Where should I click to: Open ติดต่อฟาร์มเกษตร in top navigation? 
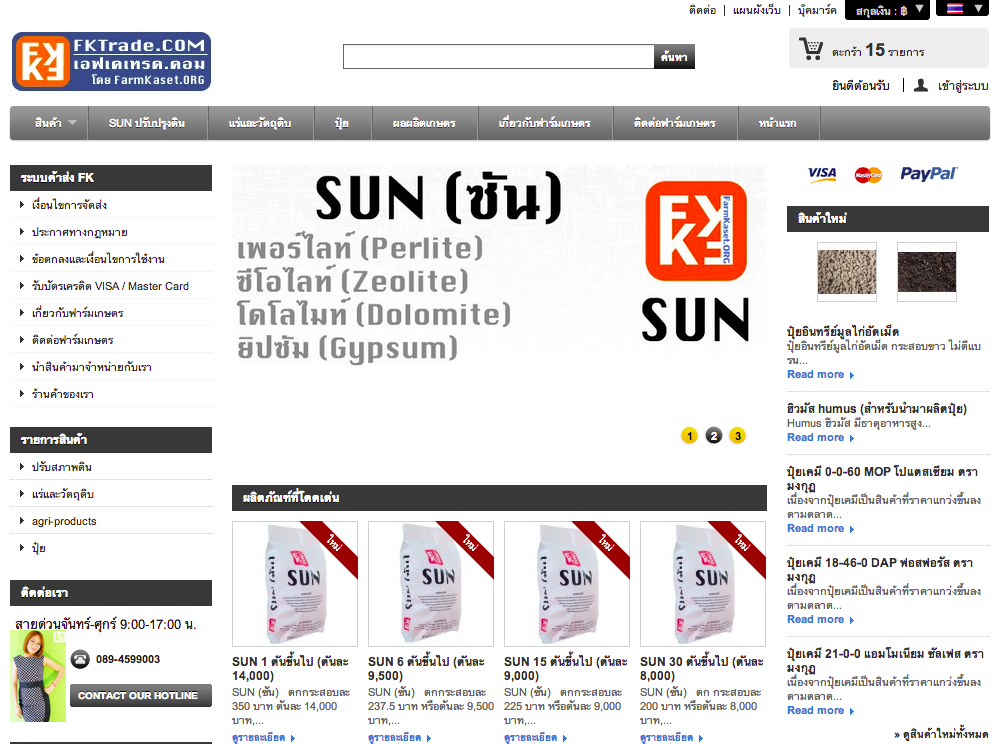coord(675,123)
